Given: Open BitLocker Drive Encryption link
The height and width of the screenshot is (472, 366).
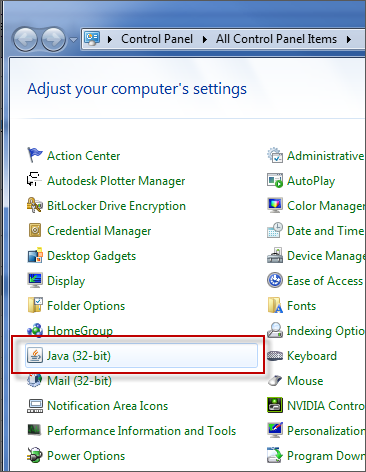Looking at the screenshot, I should point(116,206).
